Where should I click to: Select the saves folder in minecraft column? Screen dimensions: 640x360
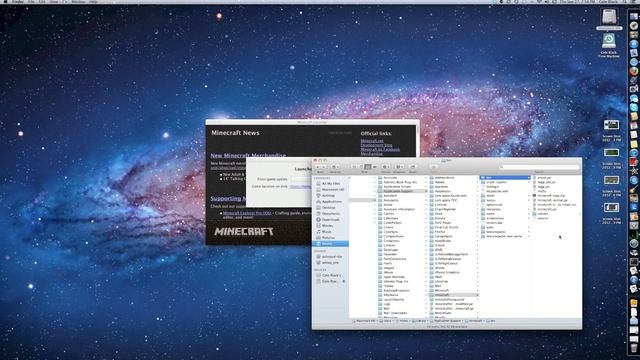(505, 213)
